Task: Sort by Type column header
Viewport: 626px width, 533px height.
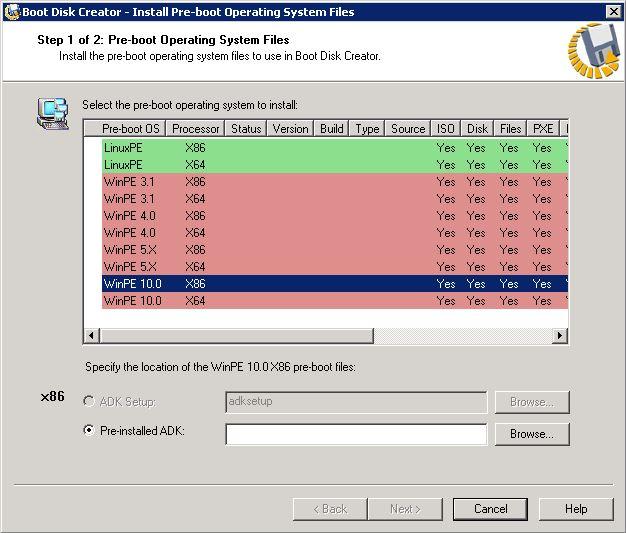Action: click(x=367, y=129)
